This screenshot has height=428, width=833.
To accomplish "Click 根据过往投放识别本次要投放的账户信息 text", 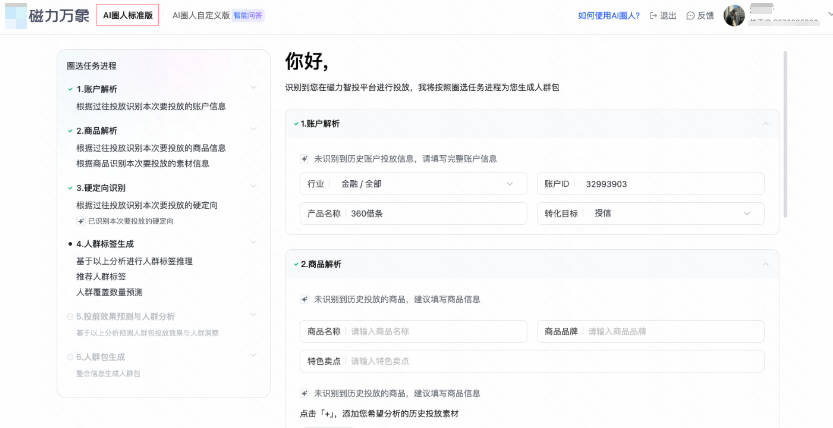I will tap(151, 106).
